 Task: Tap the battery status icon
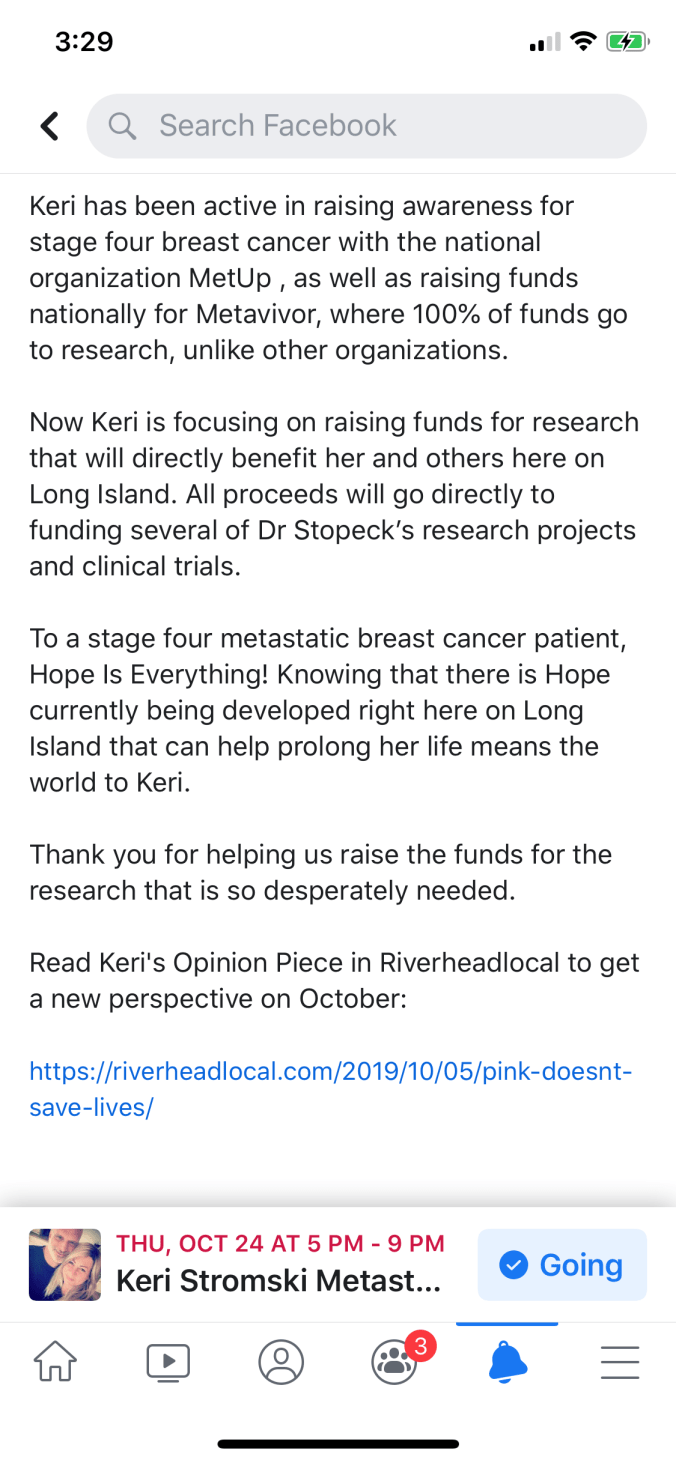point(628,42)
